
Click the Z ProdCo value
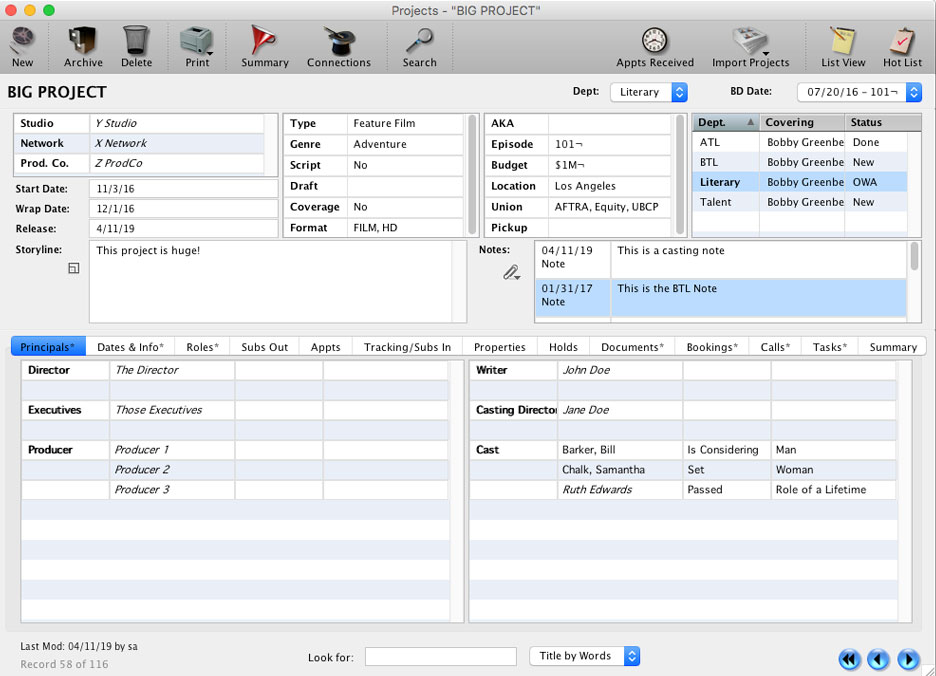coord(118,163)
